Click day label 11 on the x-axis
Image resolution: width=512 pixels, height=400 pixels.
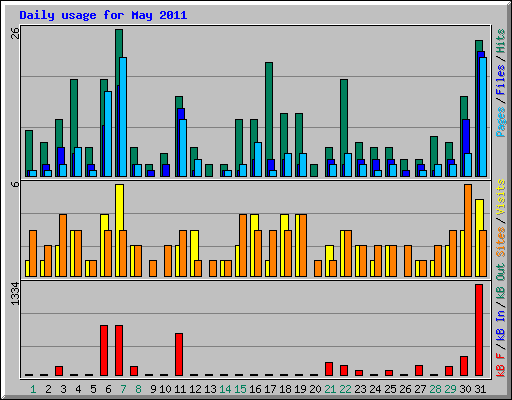tap(180, 389)
